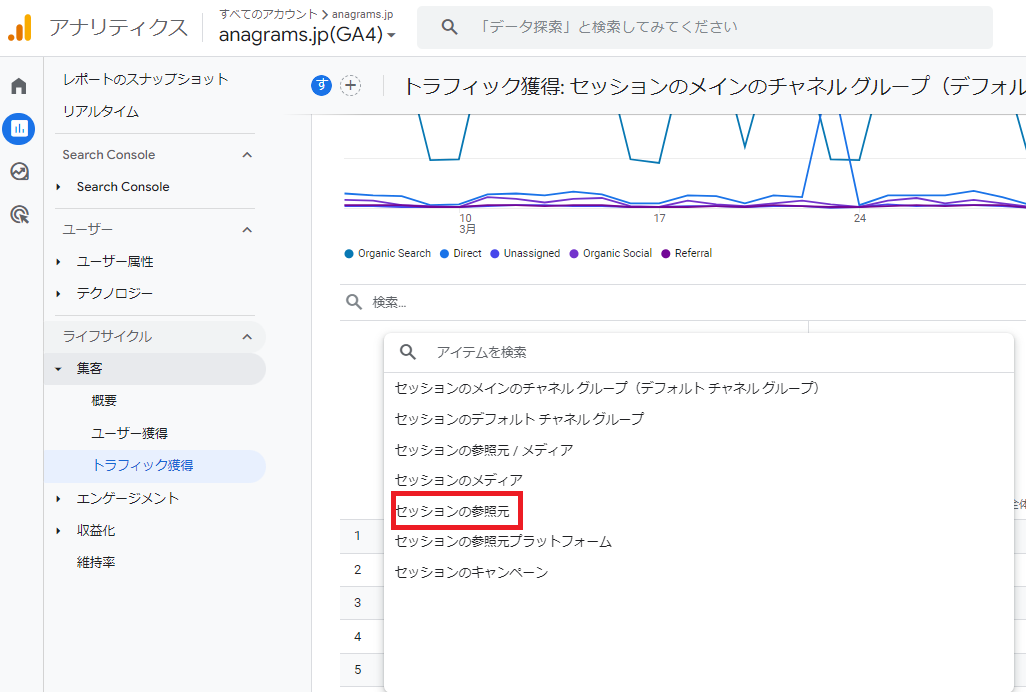Open the Explore icon in left rail
The width and height of the screenshot is (1026, 692).
19,171
